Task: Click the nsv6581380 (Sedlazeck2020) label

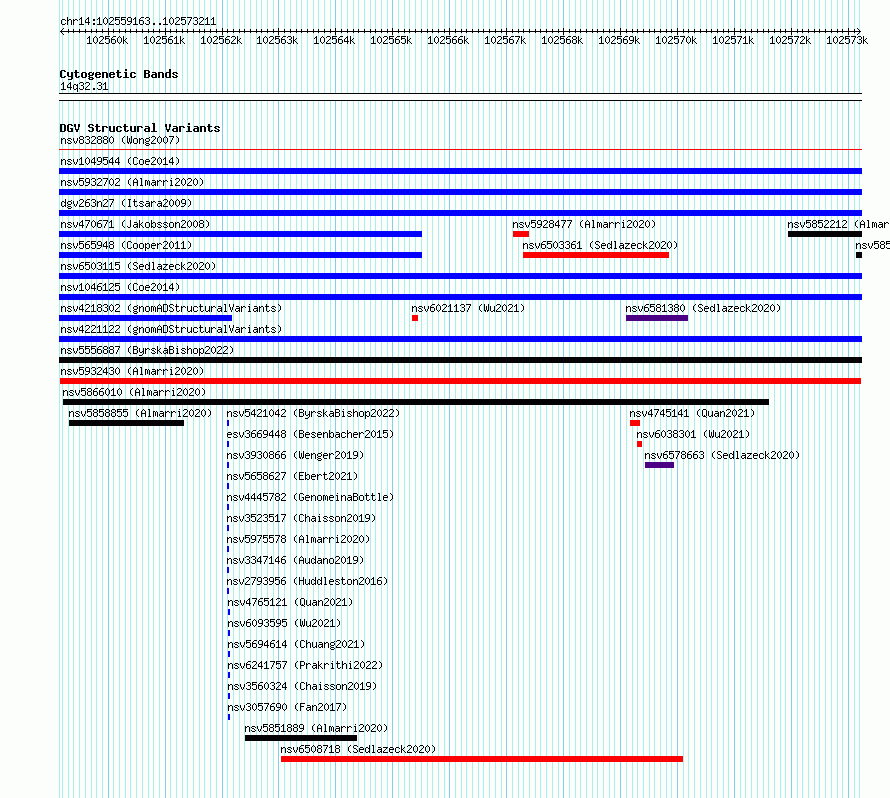Action: [703, 308]
